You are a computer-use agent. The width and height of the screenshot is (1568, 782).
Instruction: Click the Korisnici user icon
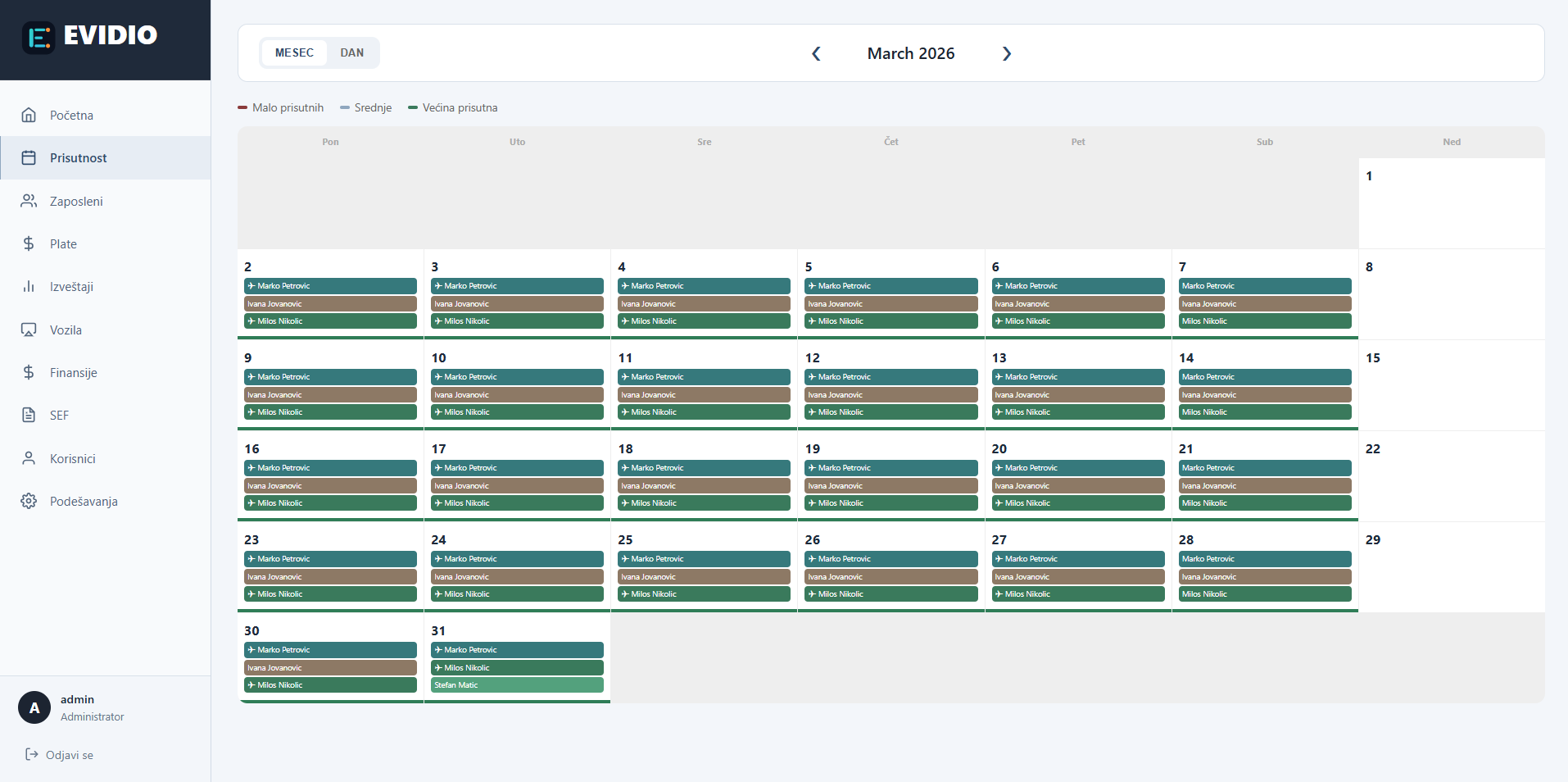coord(29,458)
